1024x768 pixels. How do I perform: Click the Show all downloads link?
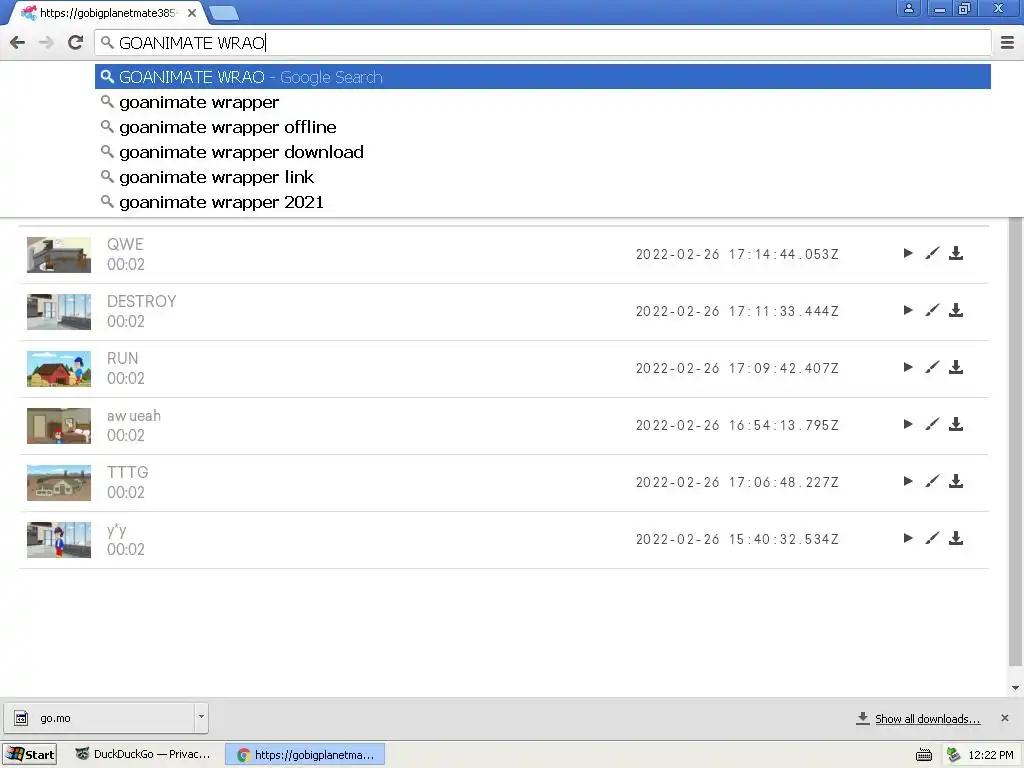(927, 718)
